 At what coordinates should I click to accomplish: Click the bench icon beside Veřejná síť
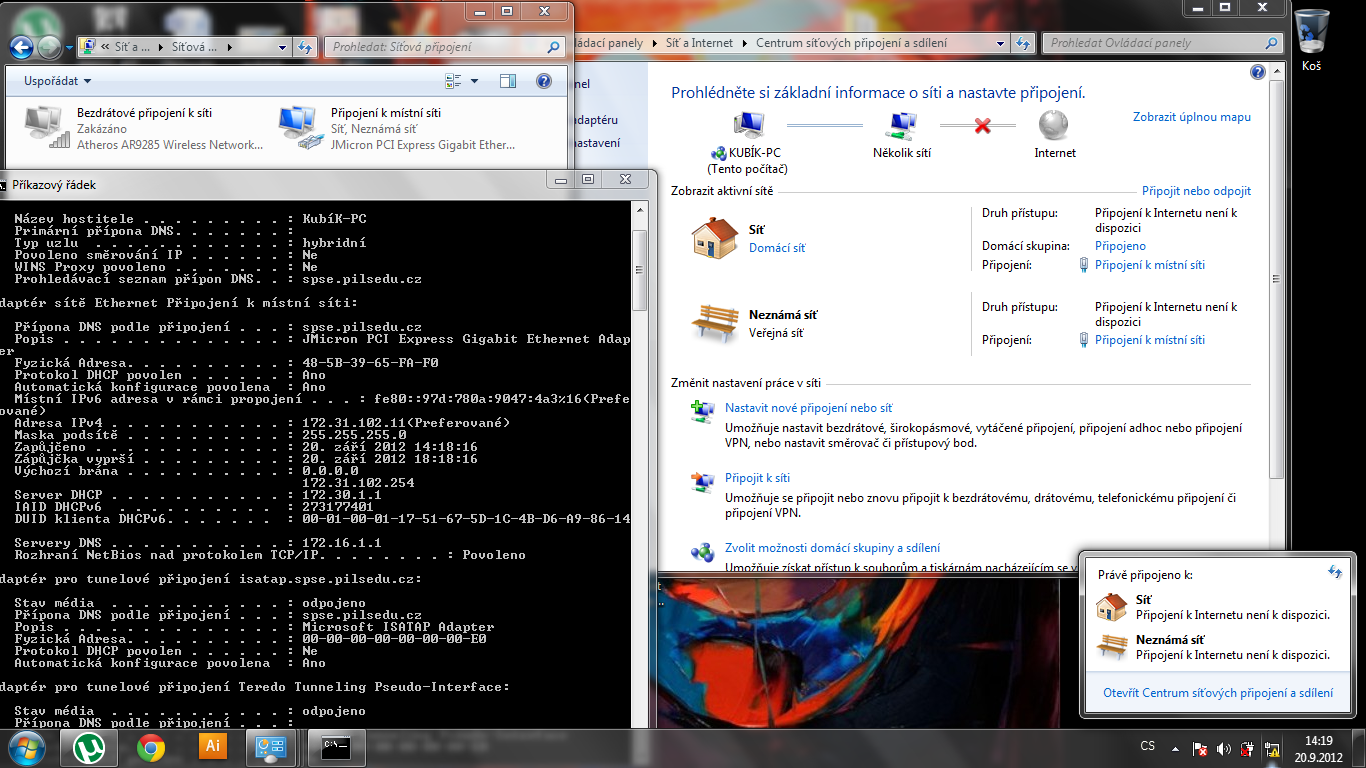(x=714, y=323)
